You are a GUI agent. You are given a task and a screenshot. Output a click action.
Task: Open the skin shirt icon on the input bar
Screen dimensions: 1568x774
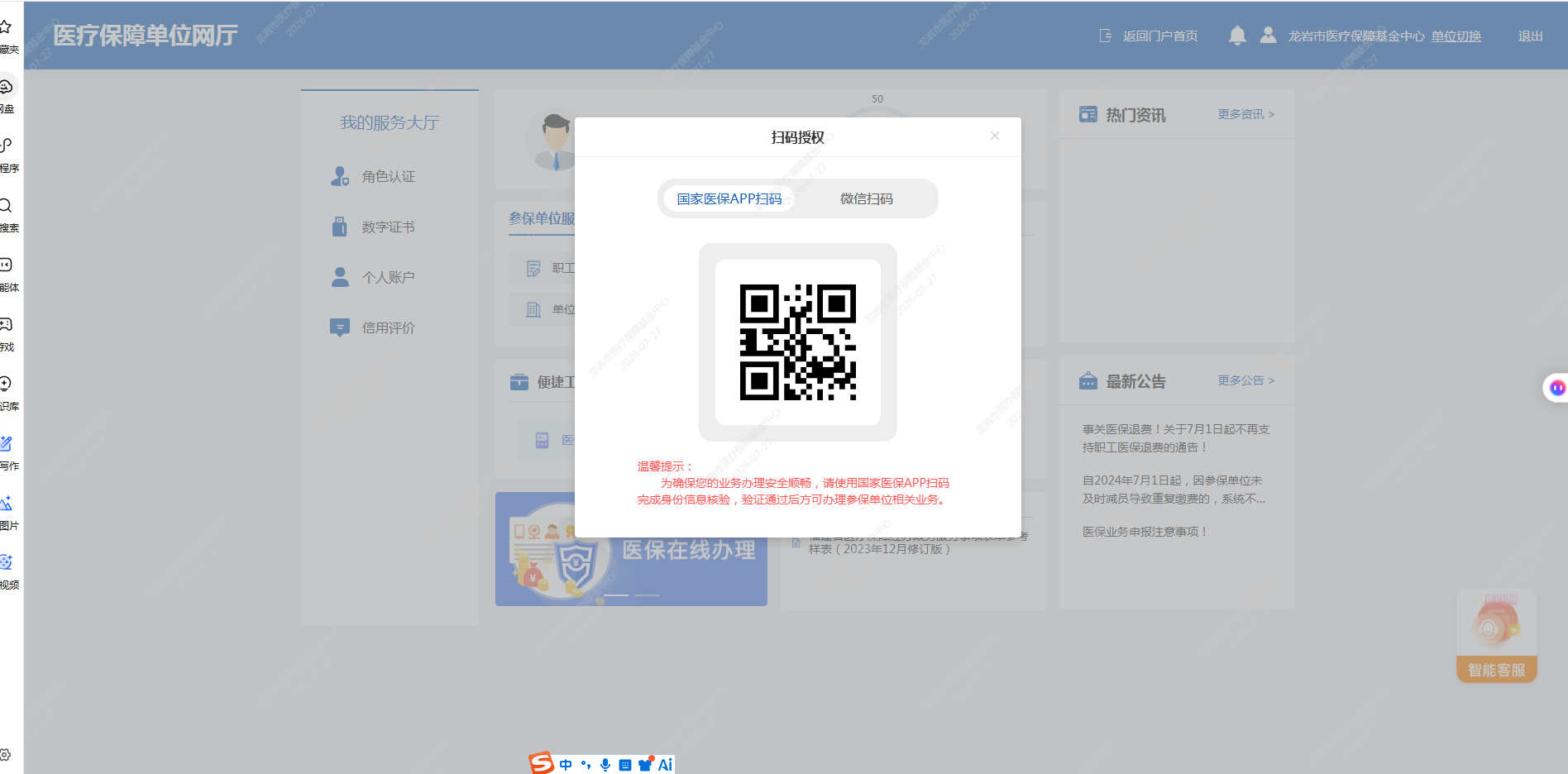[646, 765]
